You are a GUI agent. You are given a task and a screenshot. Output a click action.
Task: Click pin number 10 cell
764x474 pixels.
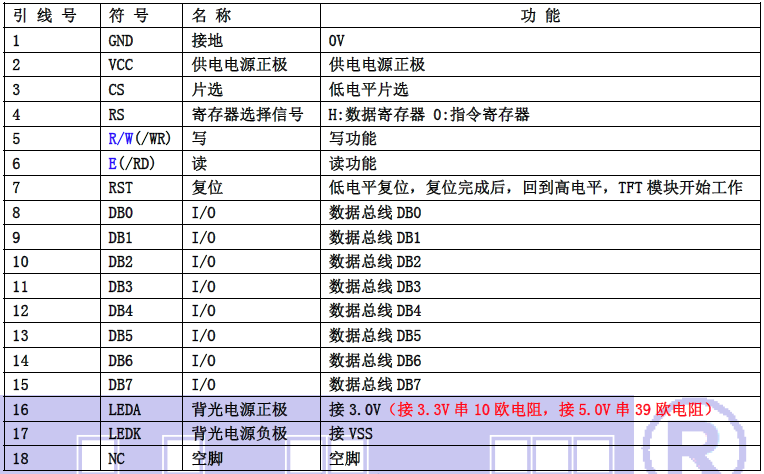click(x=21, y=262)
